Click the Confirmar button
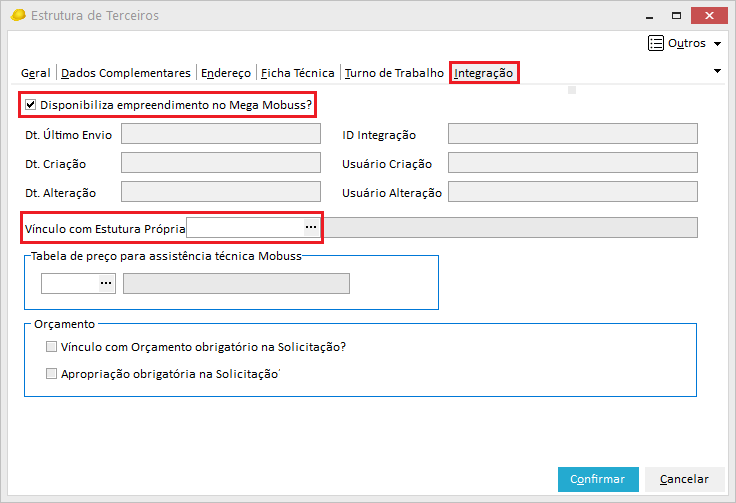Screen dimensions: 736x503 [x=598, y=479]
